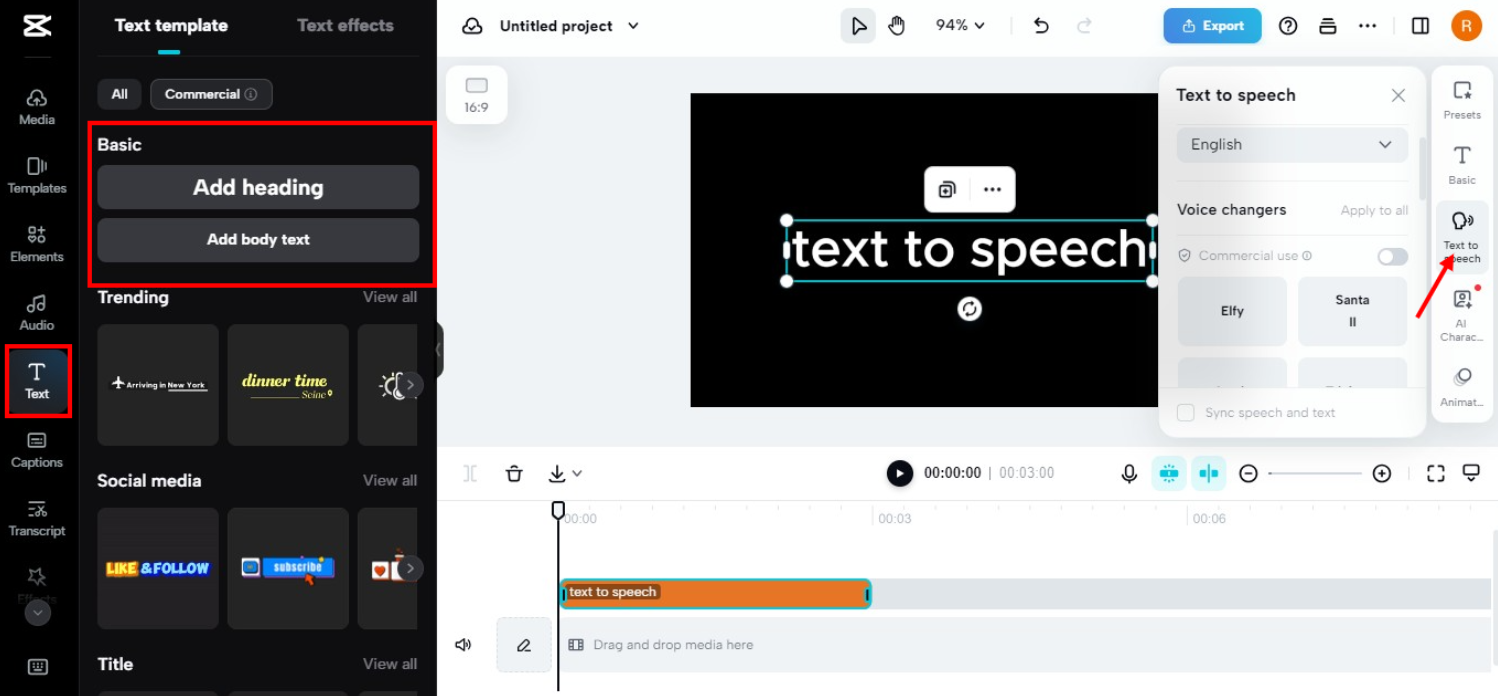The image size is (1498, 696).
Task: Open the English language dropdown
Action: click(1291, 144)
